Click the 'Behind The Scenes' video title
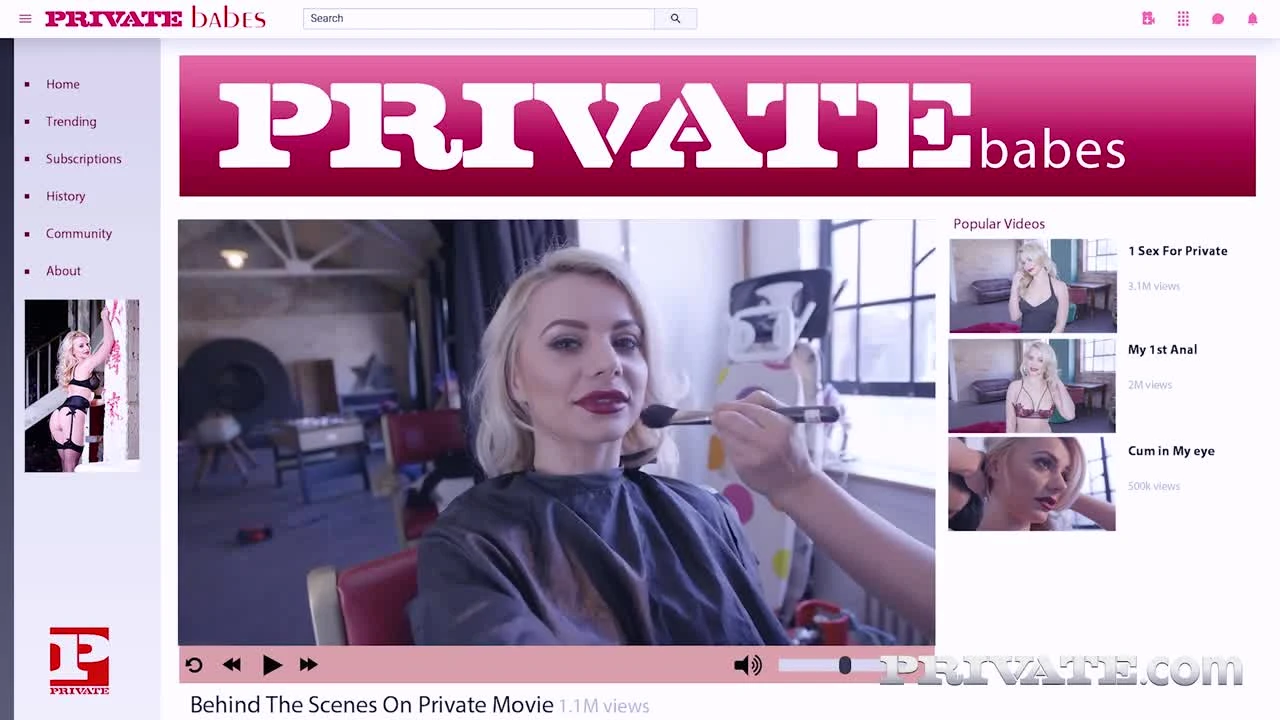1280x720 pixels. [371, 704]
